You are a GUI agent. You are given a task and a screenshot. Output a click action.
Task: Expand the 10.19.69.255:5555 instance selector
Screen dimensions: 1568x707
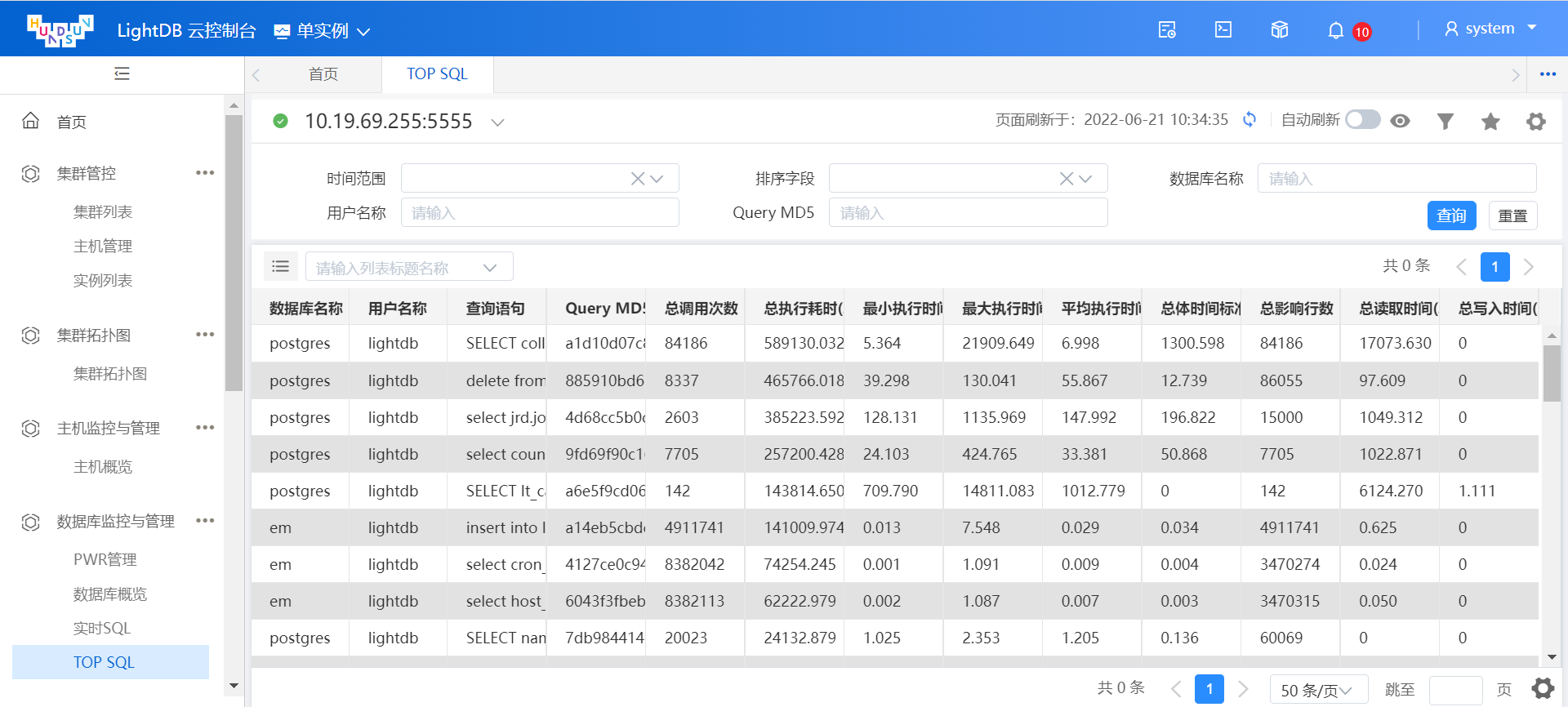coord(497,122)
